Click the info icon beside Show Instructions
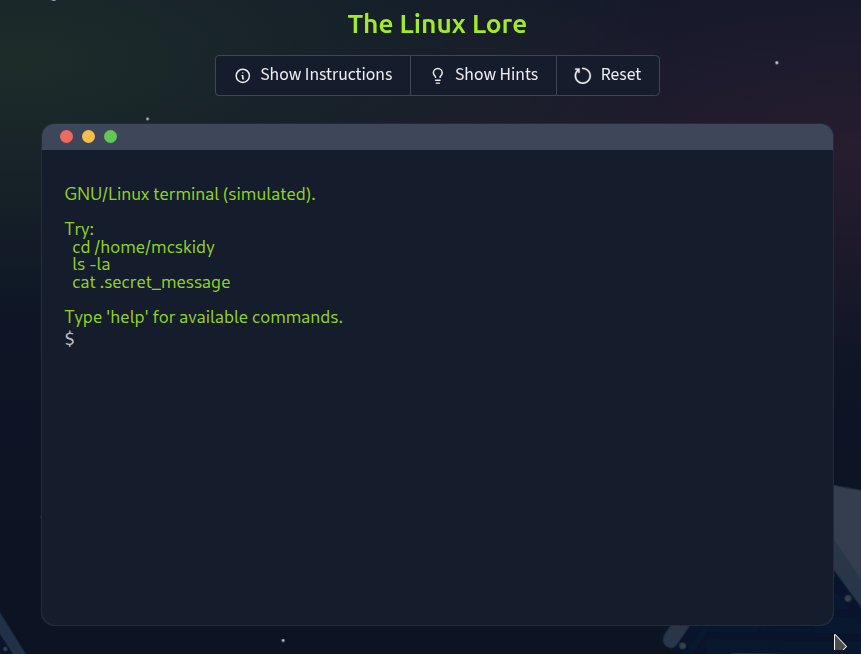The width and height of the screenshot is (861, 654). pos(242,76)
